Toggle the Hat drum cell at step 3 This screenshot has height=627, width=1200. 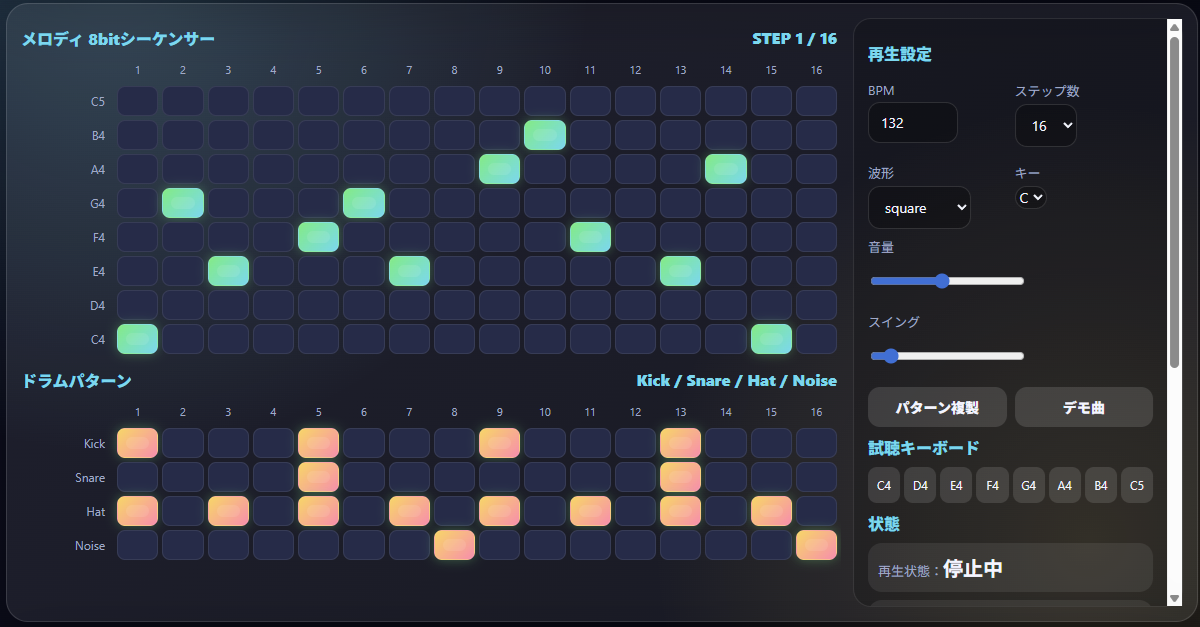coord(228,511)
